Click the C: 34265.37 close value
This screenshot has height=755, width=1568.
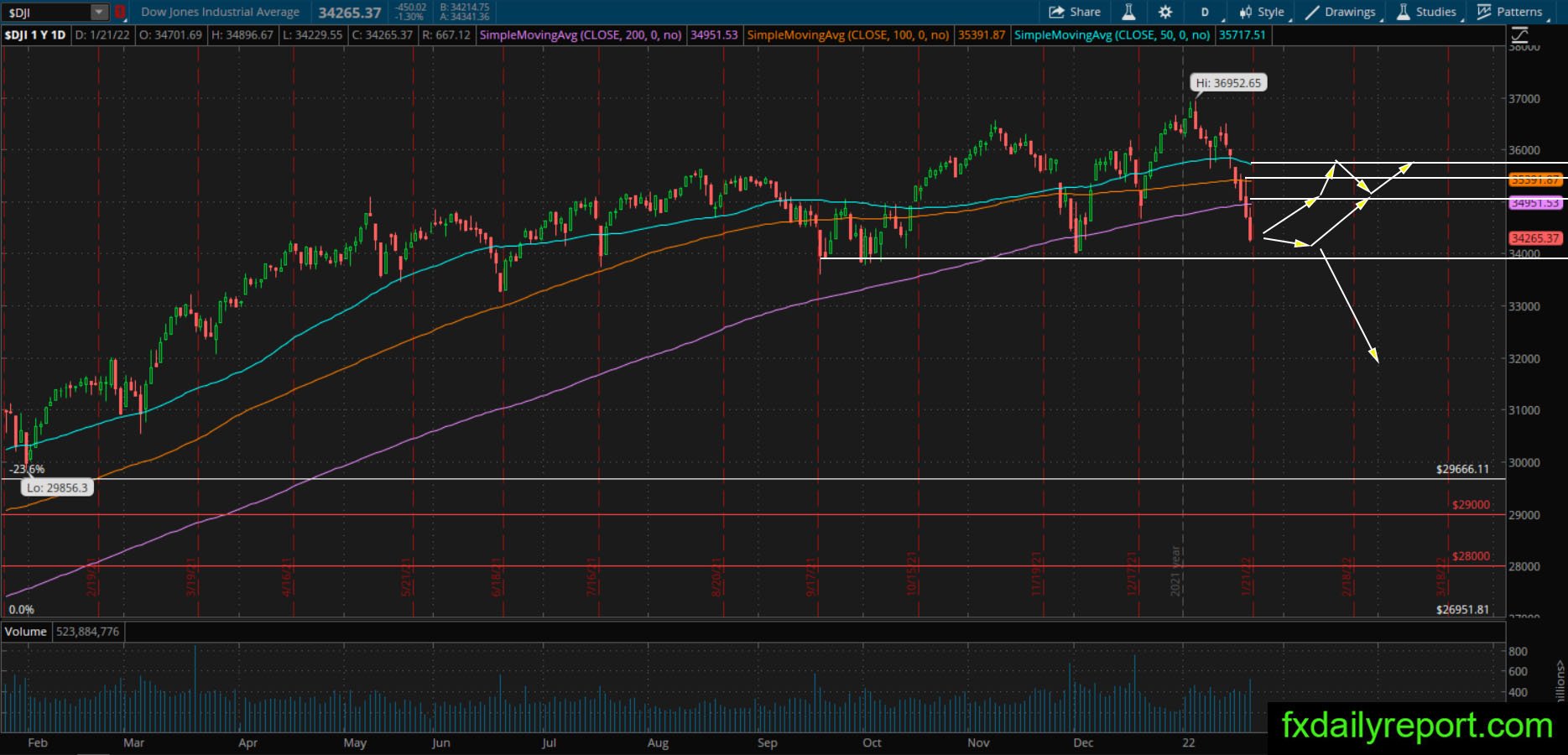click(x=383, y=35)
